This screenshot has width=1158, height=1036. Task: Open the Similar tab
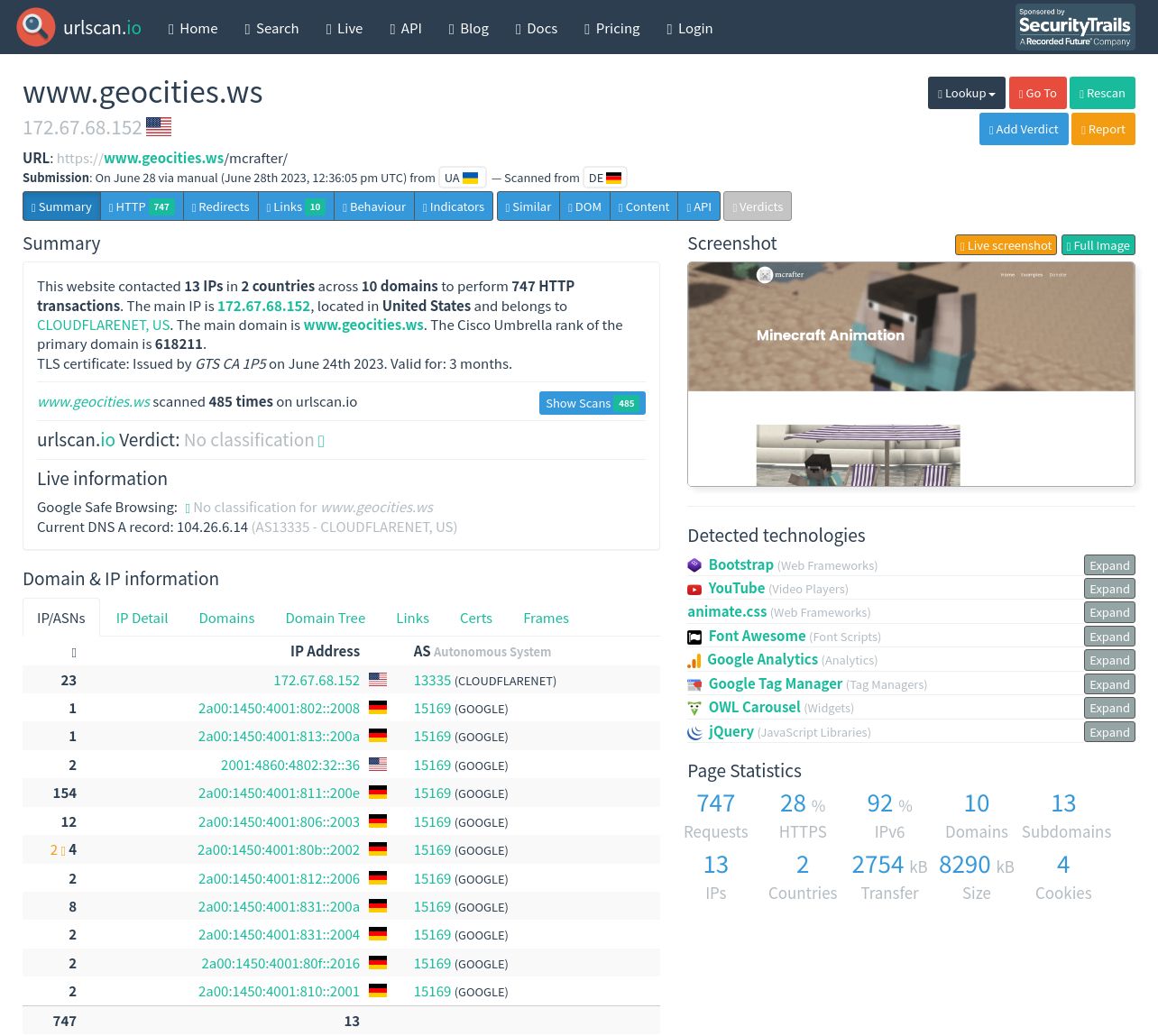(x=528, y=206)
